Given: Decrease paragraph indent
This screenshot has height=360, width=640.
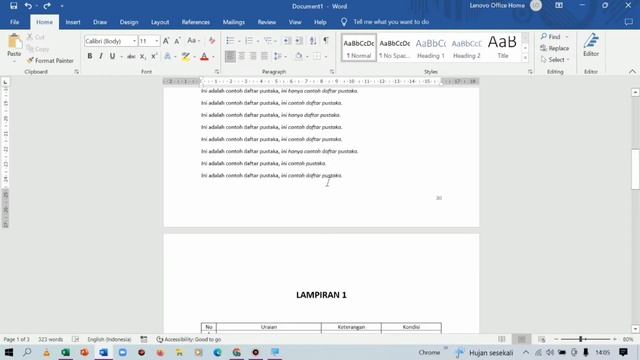Looking at the screenshot, I should (287, 40).
